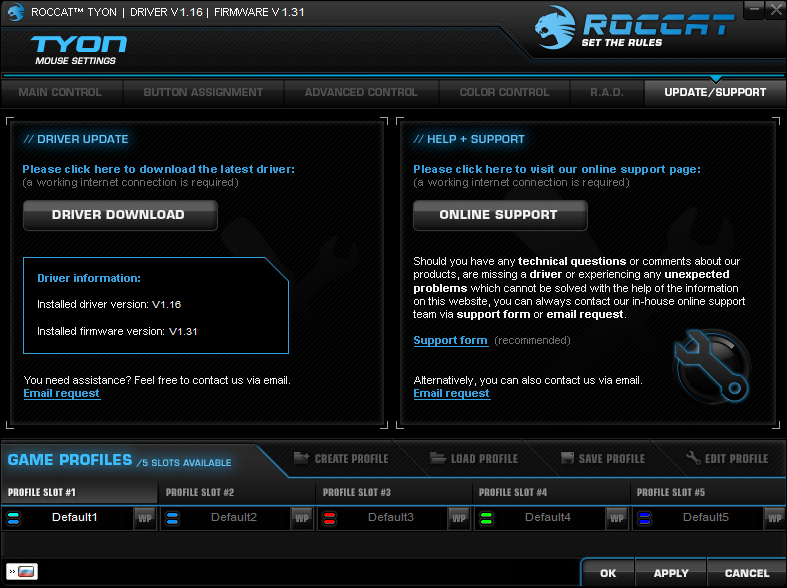Image resolution: width=787 pixels, height=588 pixels.
Task: Select Profile Slot #1 header
Action: pyautogui.click(x=79, y=492)
